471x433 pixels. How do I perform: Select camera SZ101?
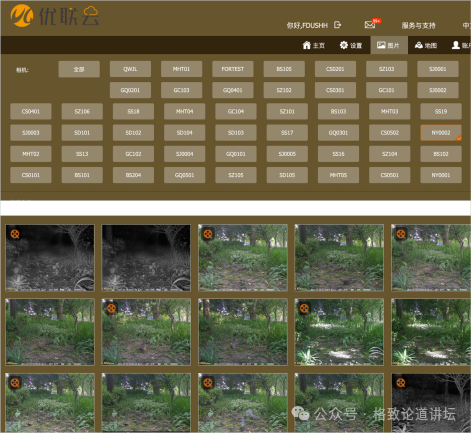coord(287,112)
